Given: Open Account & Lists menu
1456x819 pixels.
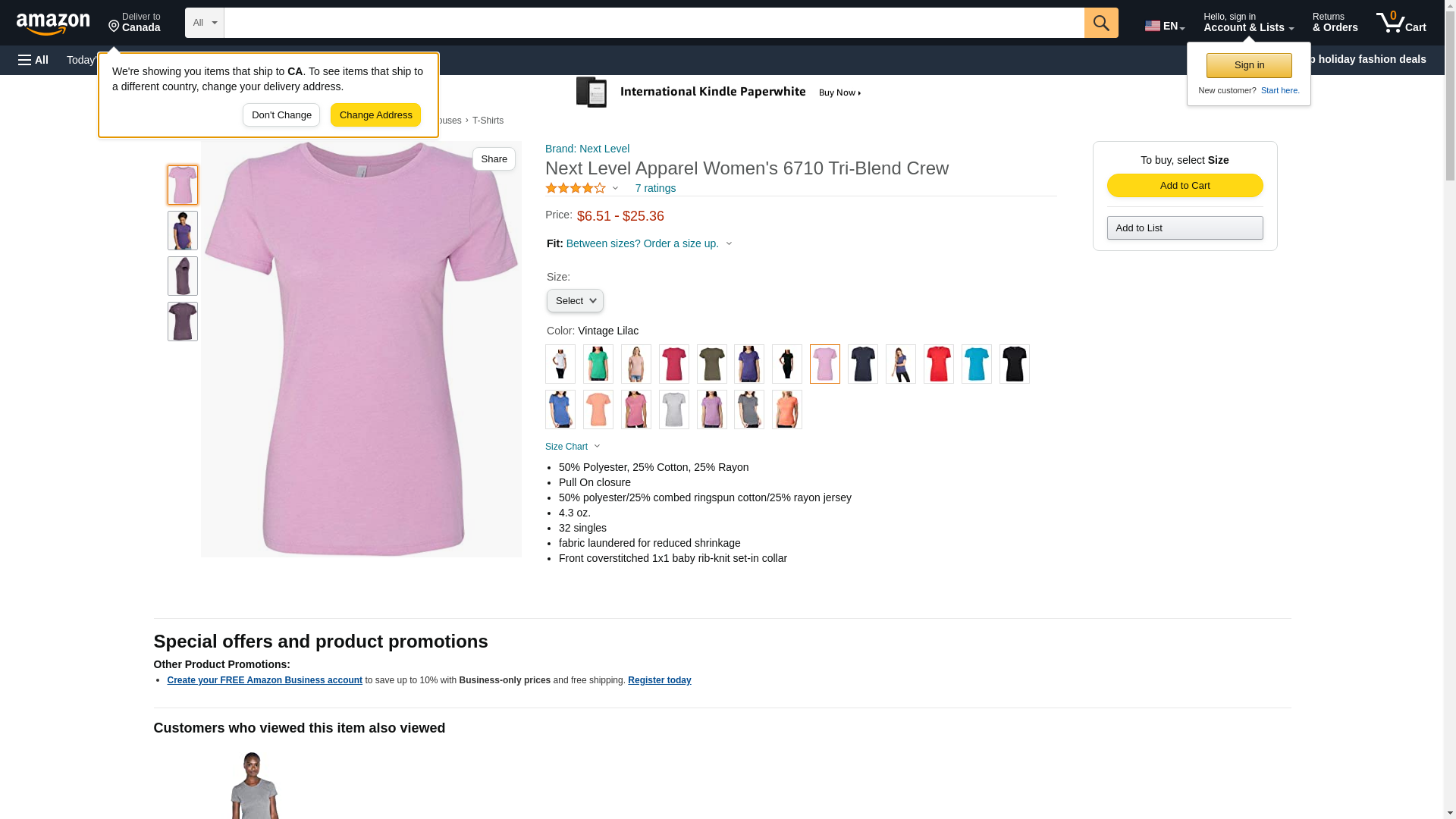Looking at the screenshot, I should [x=1248, y=23].
